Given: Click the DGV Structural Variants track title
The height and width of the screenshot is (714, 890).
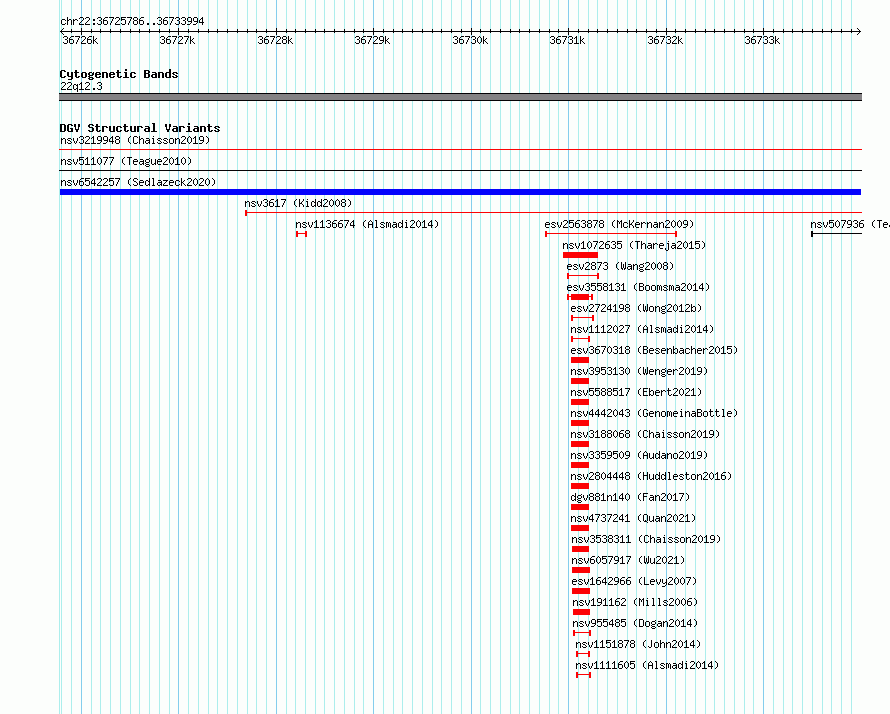Looking at the screenshot, I should (140, 128).
